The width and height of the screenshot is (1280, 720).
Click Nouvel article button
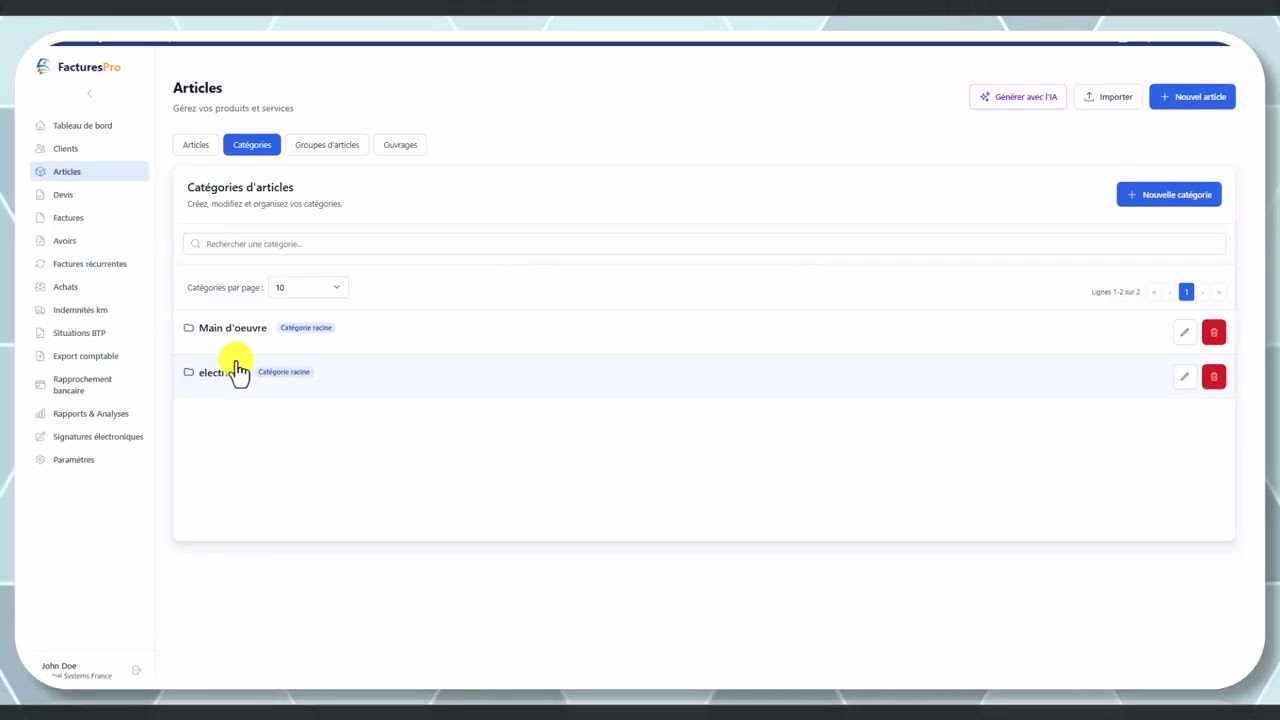(1192, 97)
